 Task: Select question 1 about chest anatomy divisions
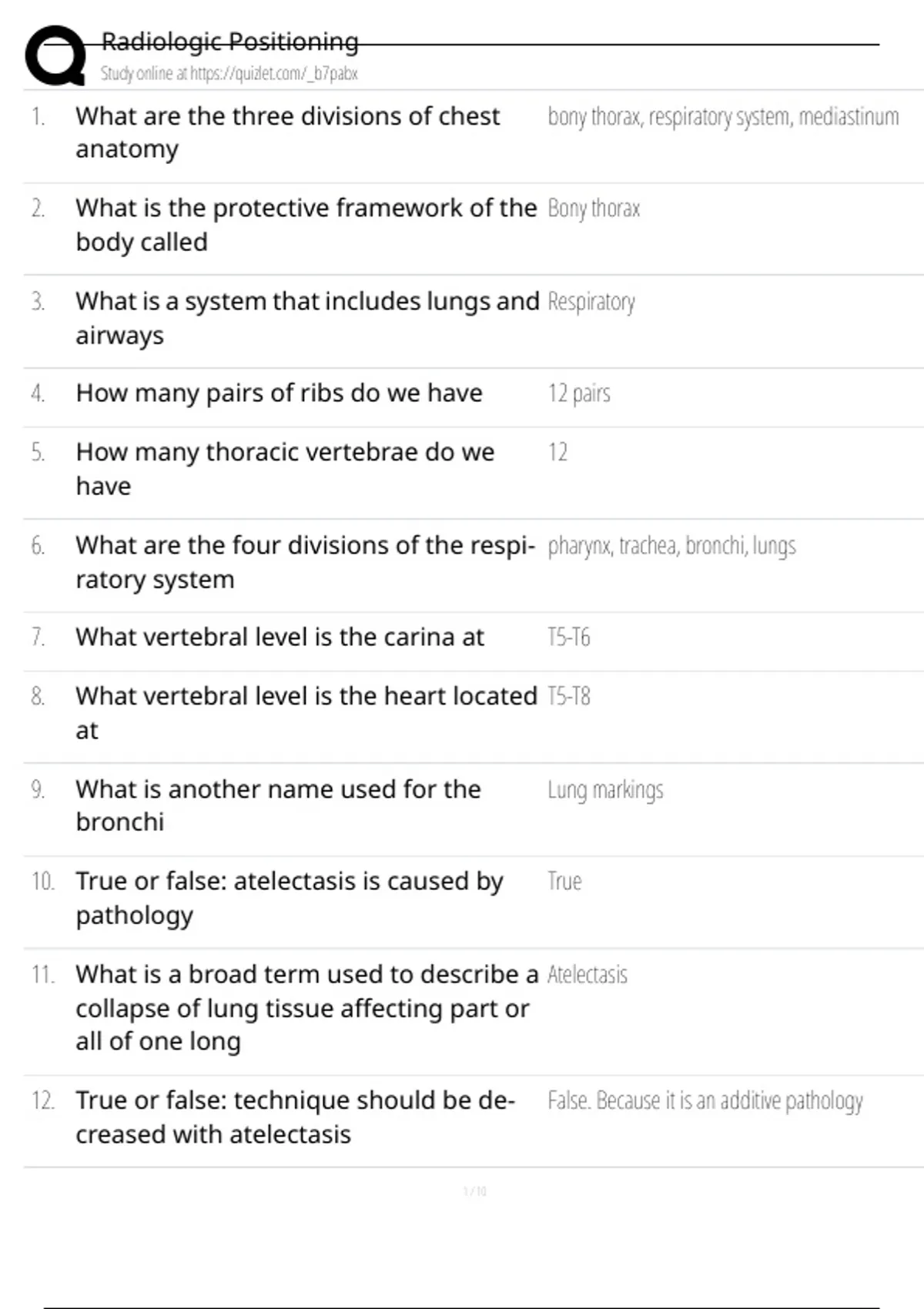click(287, 132)
